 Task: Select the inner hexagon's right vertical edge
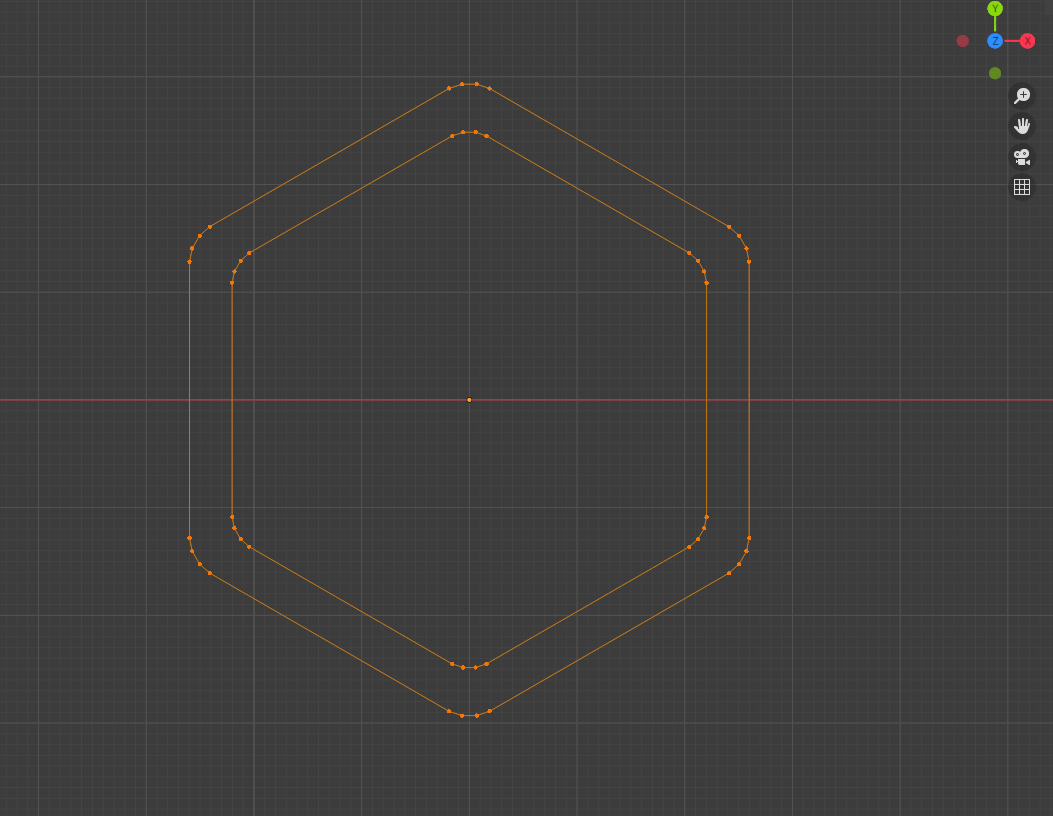(x=706, y=400)
